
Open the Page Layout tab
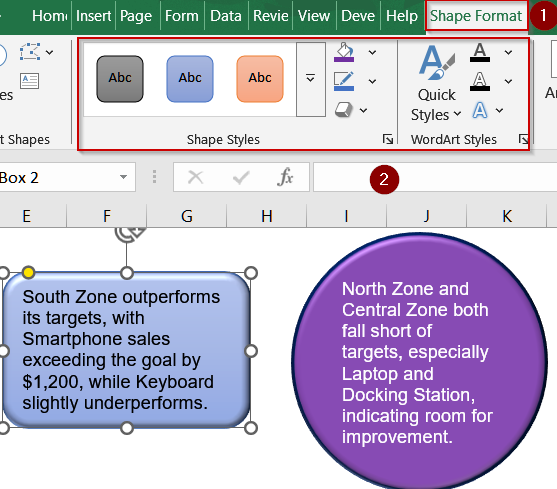tap(136, 16)
